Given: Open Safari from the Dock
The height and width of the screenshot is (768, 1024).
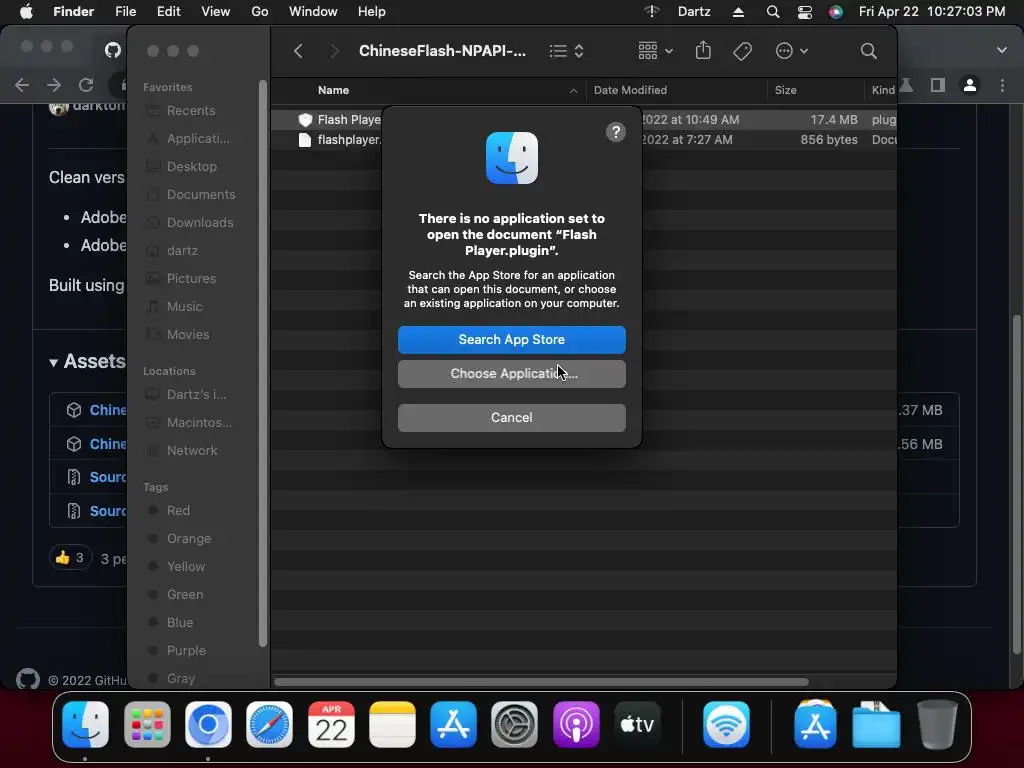Looking at the screenshot, I should pyautogui.click(x=270, y=724).
